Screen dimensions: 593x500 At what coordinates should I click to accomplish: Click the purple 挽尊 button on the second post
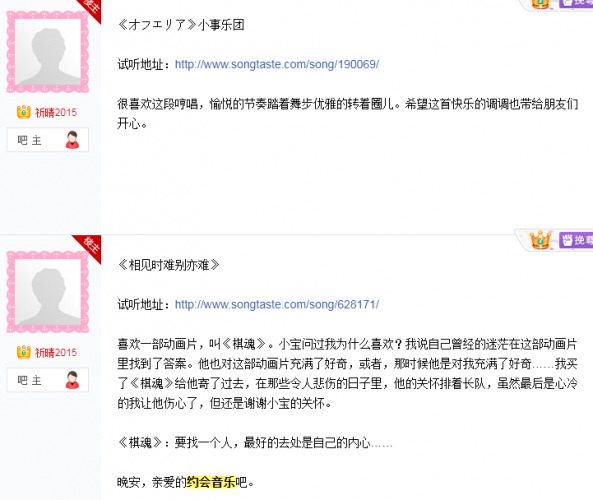click(x=576, y=240)
